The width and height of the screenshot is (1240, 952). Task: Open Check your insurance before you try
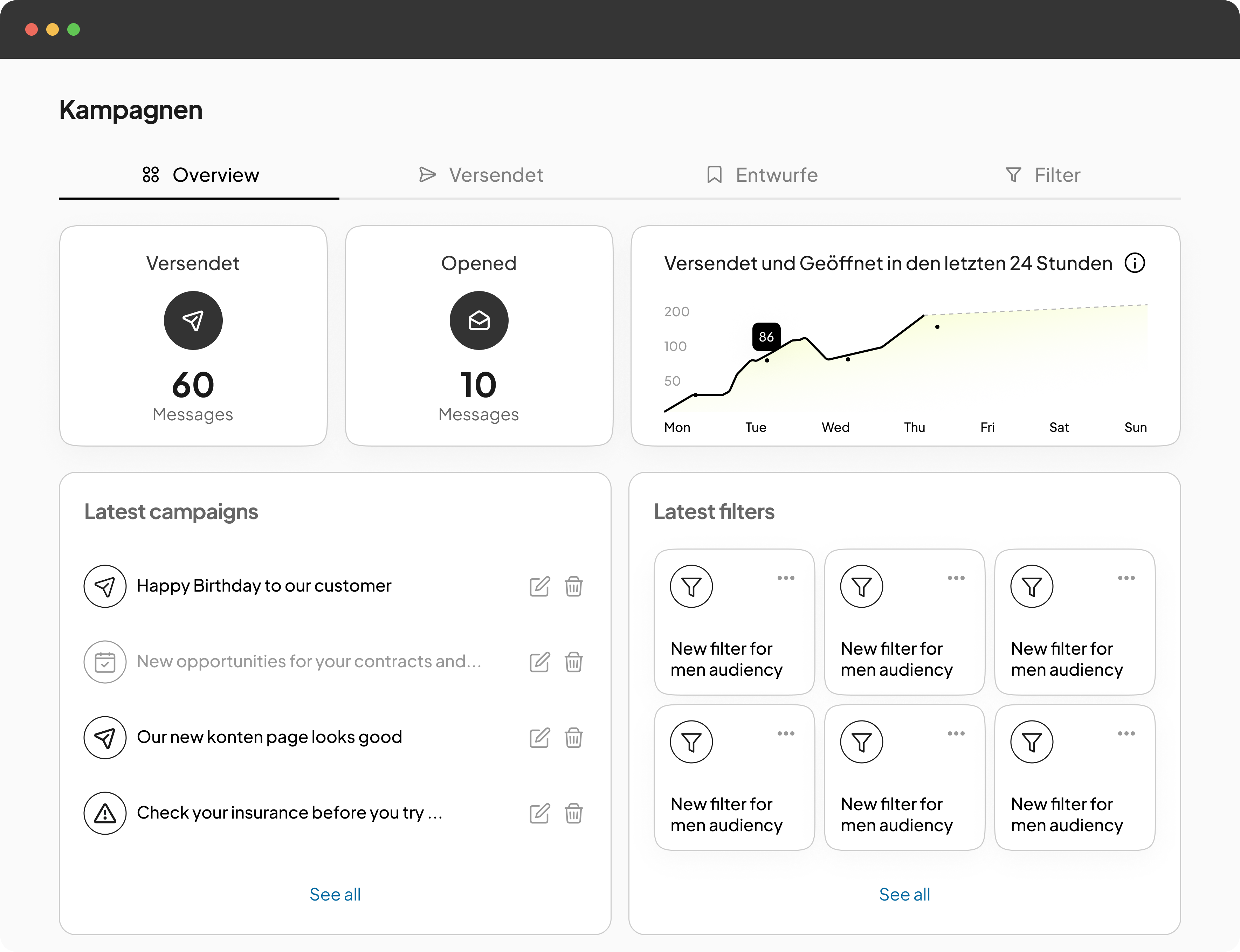(290, 813)
